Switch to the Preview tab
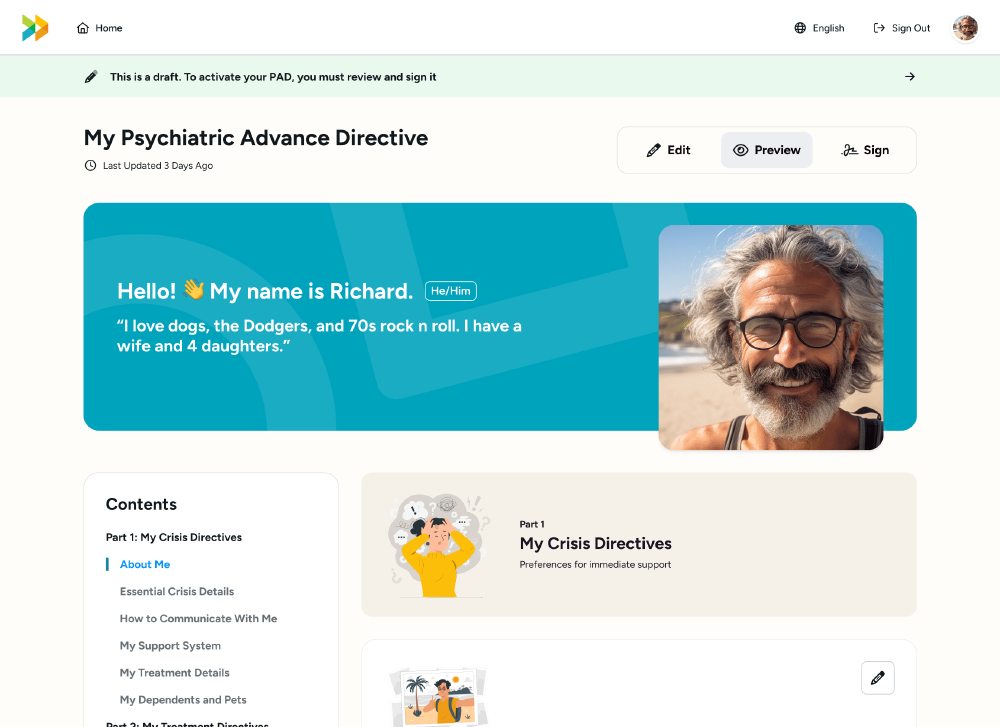 pos(767,150)
